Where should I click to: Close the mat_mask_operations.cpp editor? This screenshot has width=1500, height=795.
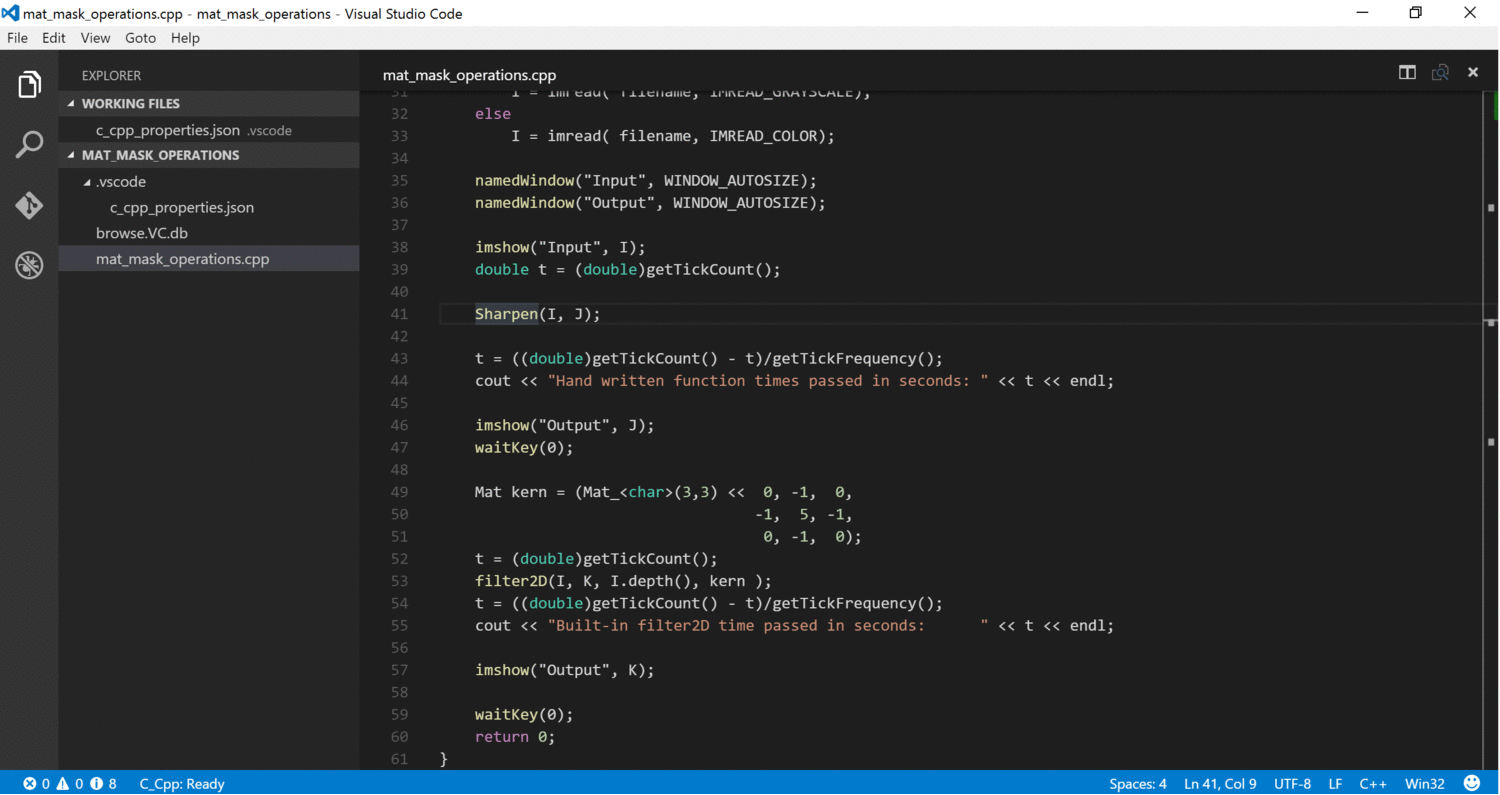1473,72
